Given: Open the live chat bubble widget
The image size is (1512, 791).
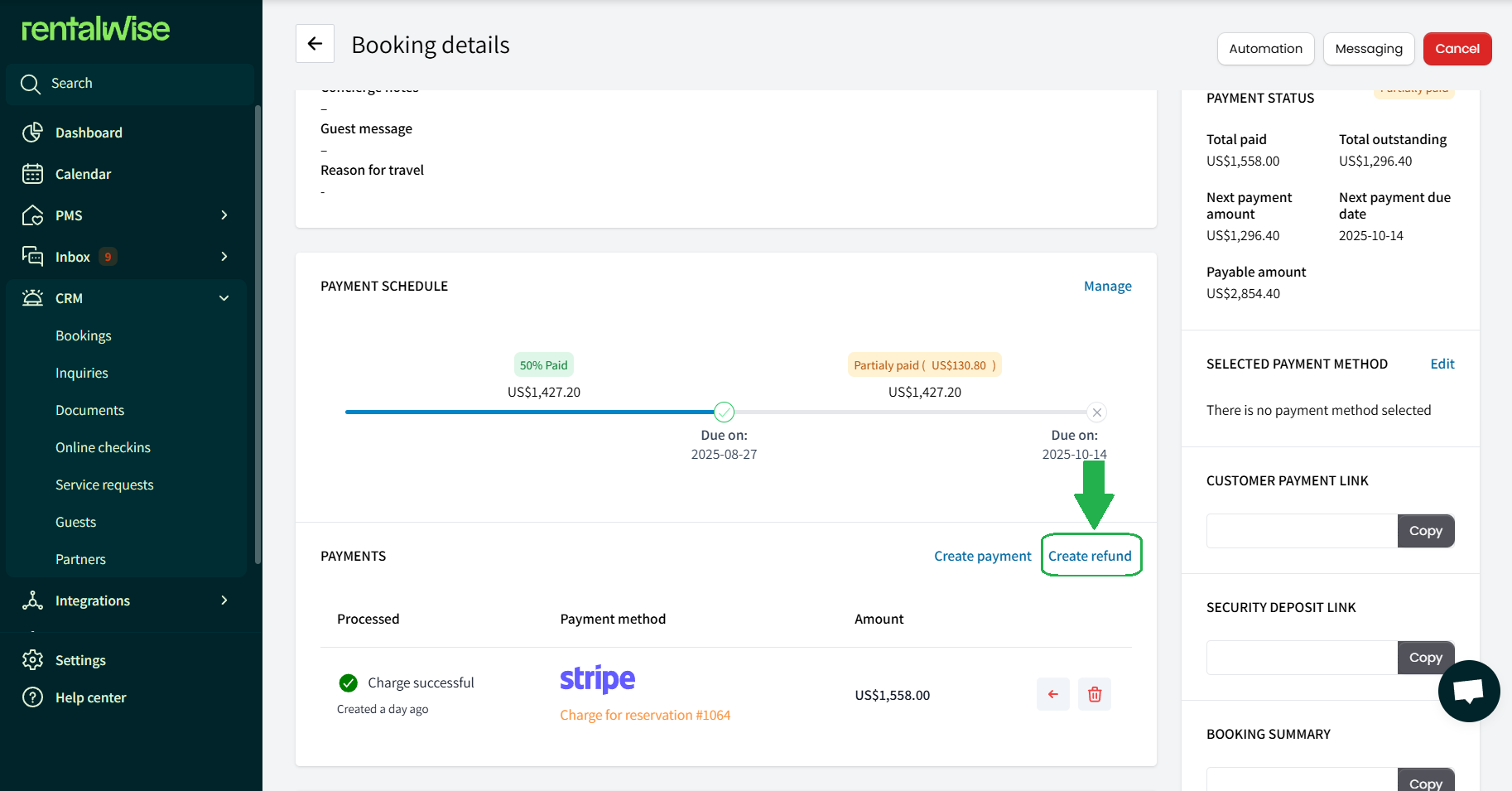Looking at the screenshot, I should [x=1468, y=691].
